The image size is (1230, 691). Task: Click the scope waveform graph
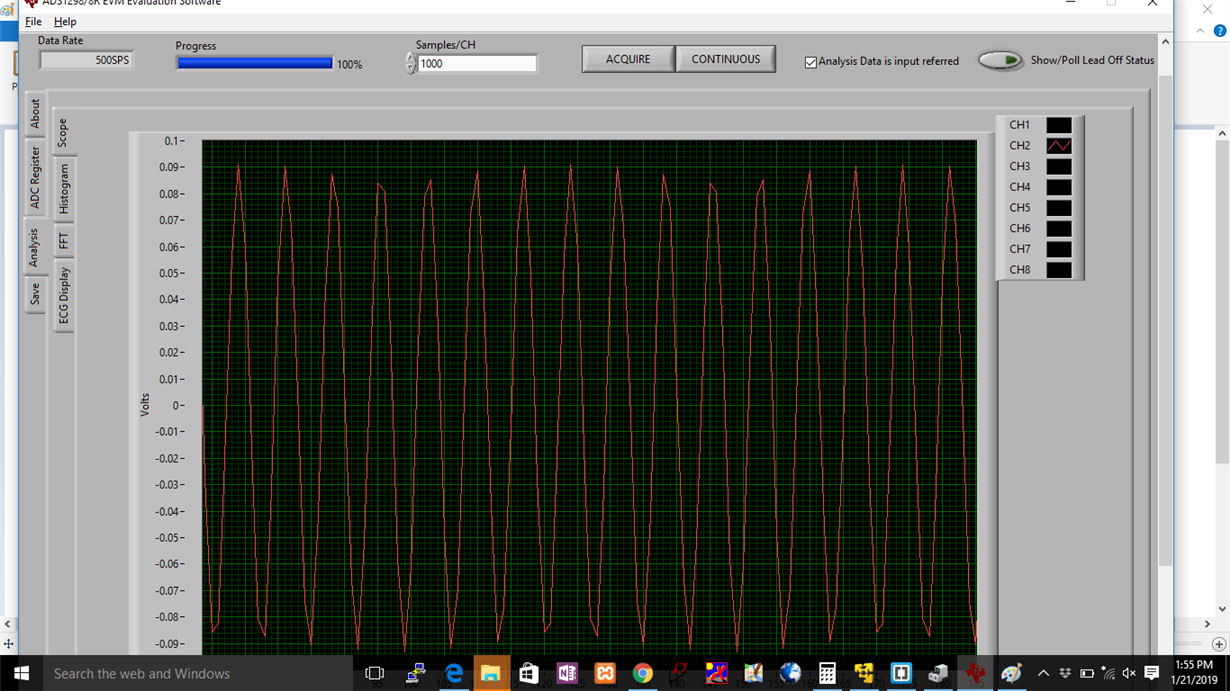(589, 397)
